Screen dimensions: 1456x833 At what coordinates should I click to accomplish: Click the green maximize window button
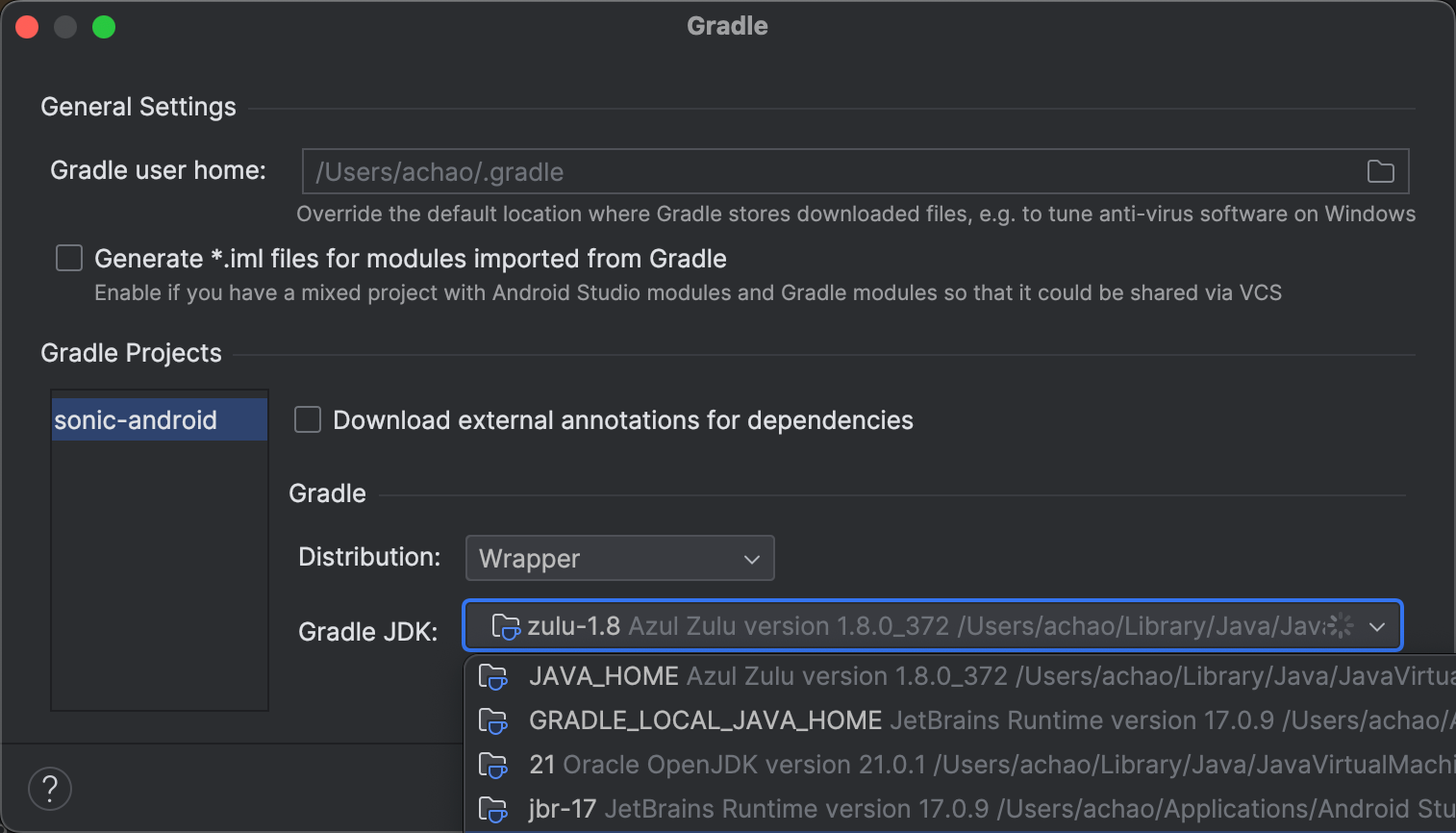pos(104,27)
